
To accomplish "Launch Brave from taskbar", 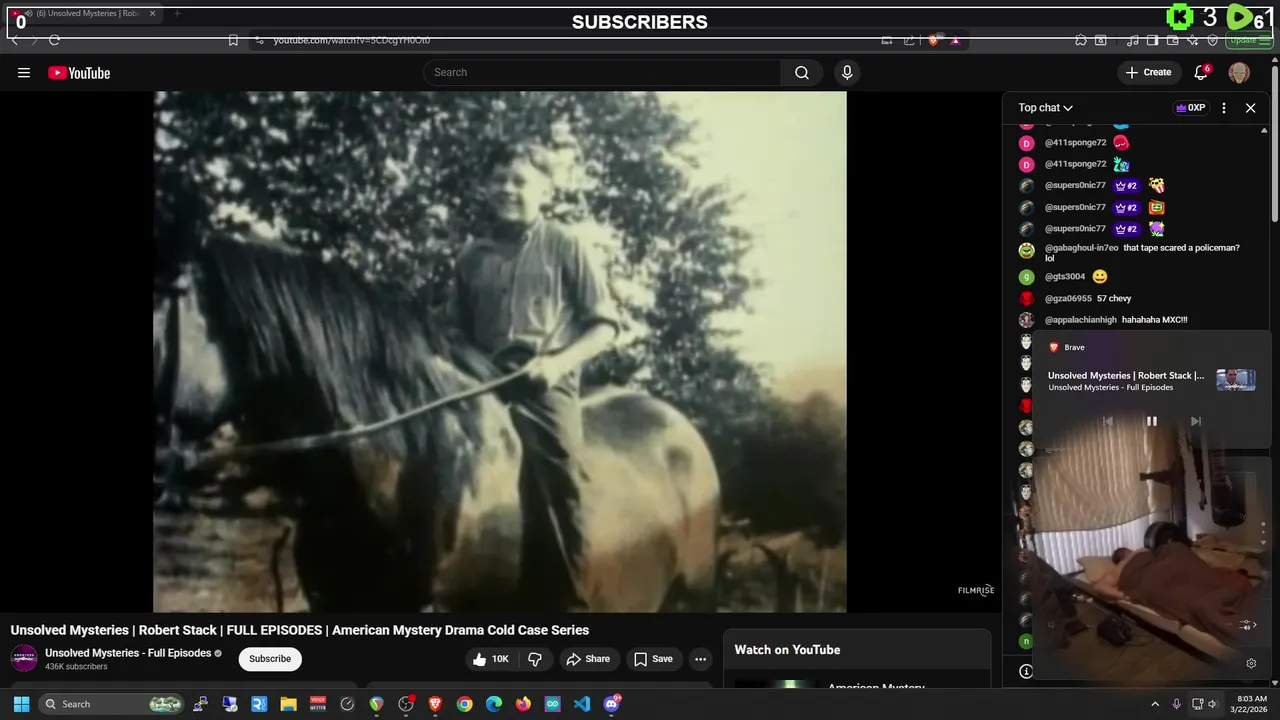I will (435, 704).
